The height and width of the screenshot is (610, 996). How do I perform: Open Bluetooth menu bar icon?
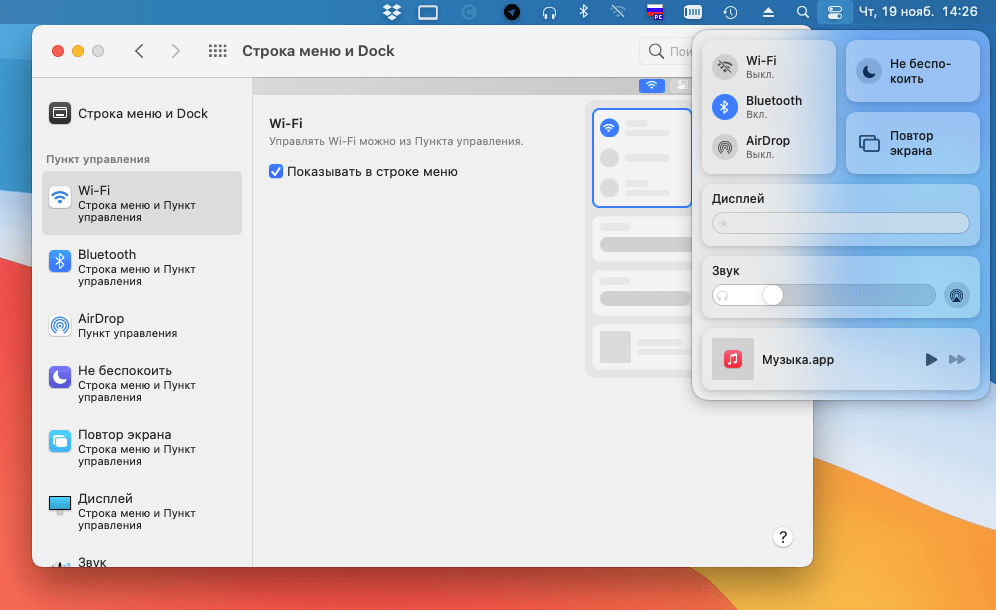click(x=584, y=11)
